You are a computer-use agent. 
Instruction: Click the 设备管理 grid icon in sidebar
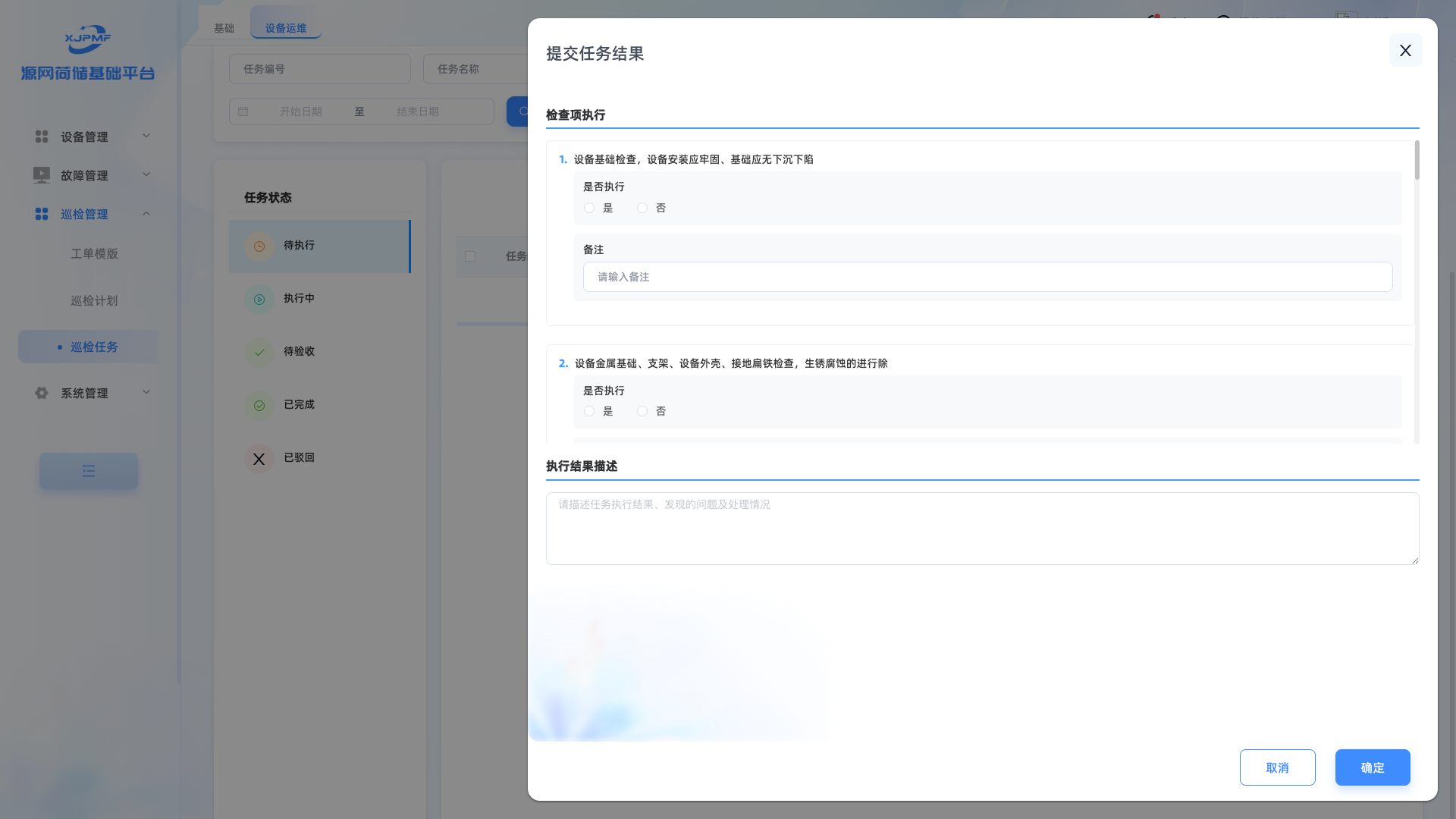pos(42,136)
